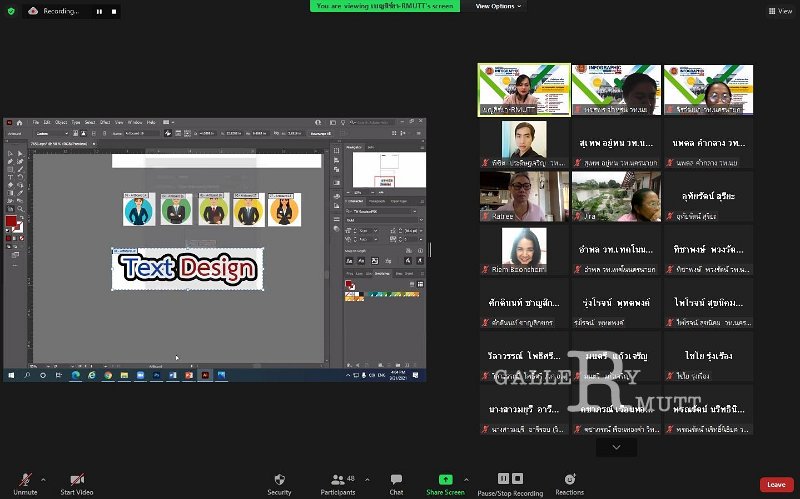Open the Participants list

click(338, 484)
